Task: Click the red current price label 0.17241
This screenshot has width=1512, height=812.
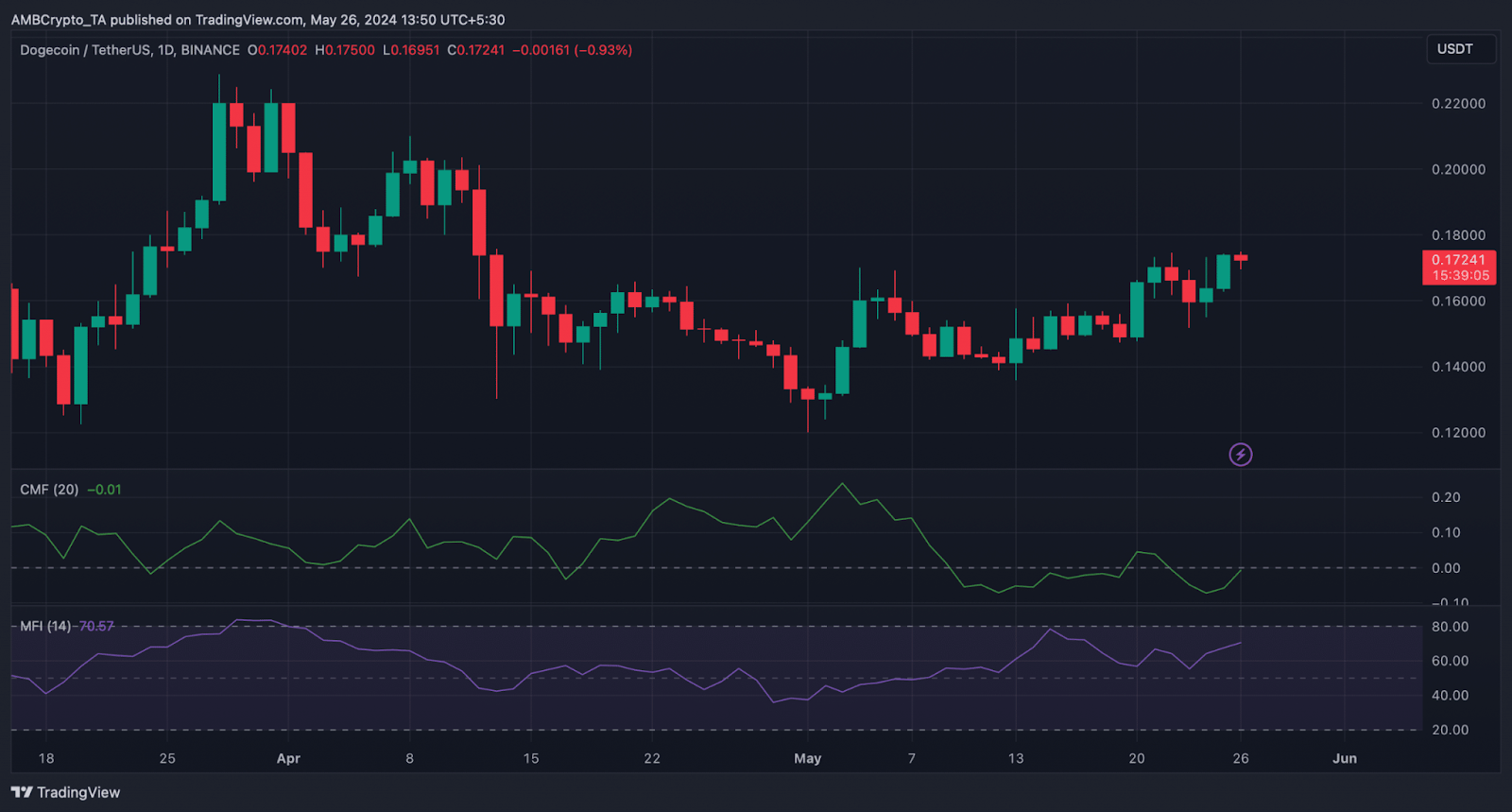Action: click(x=1458, y=260)
